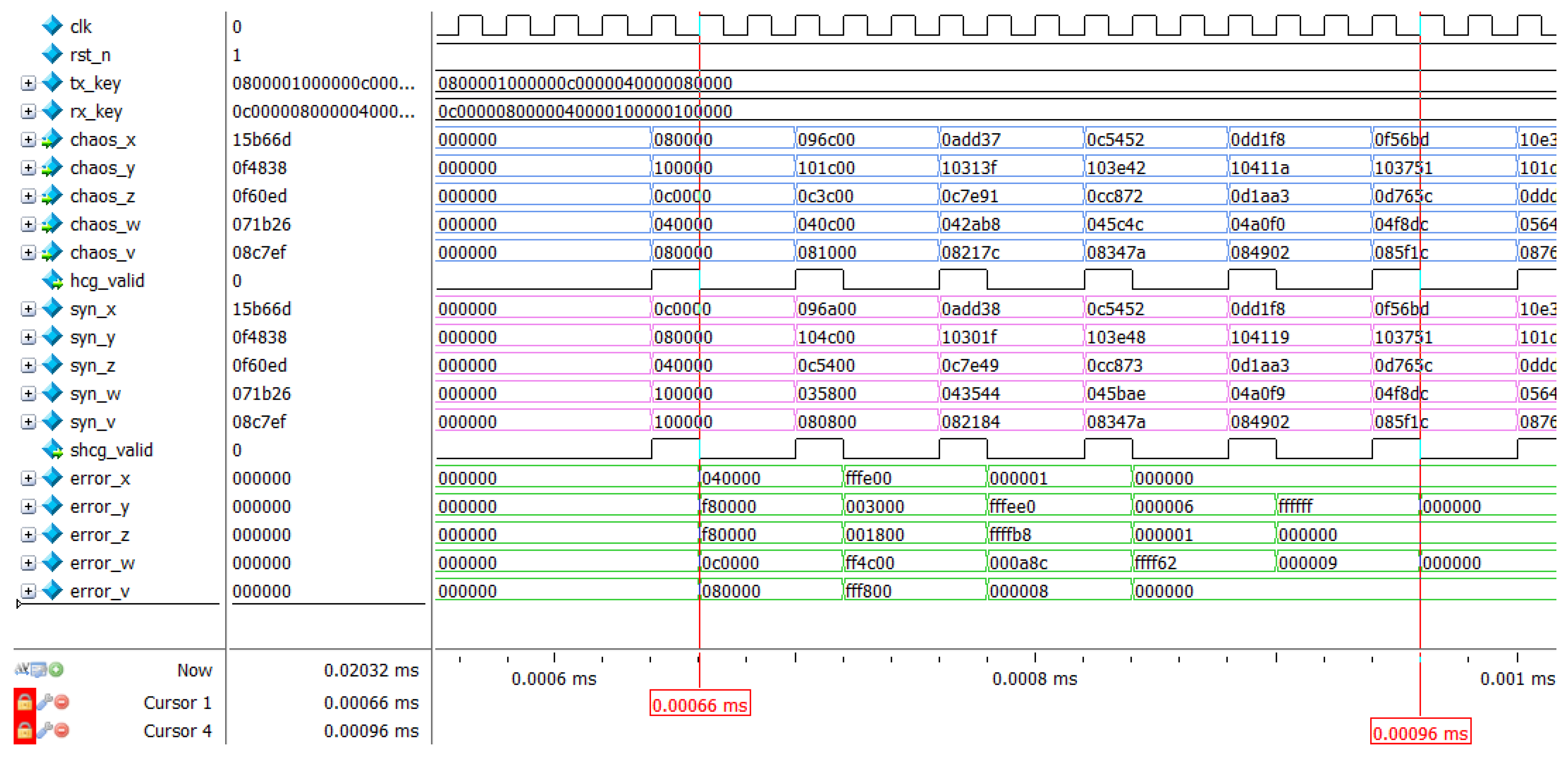
Task: Toggle the lock on Cursor 1
Action: 24,702
